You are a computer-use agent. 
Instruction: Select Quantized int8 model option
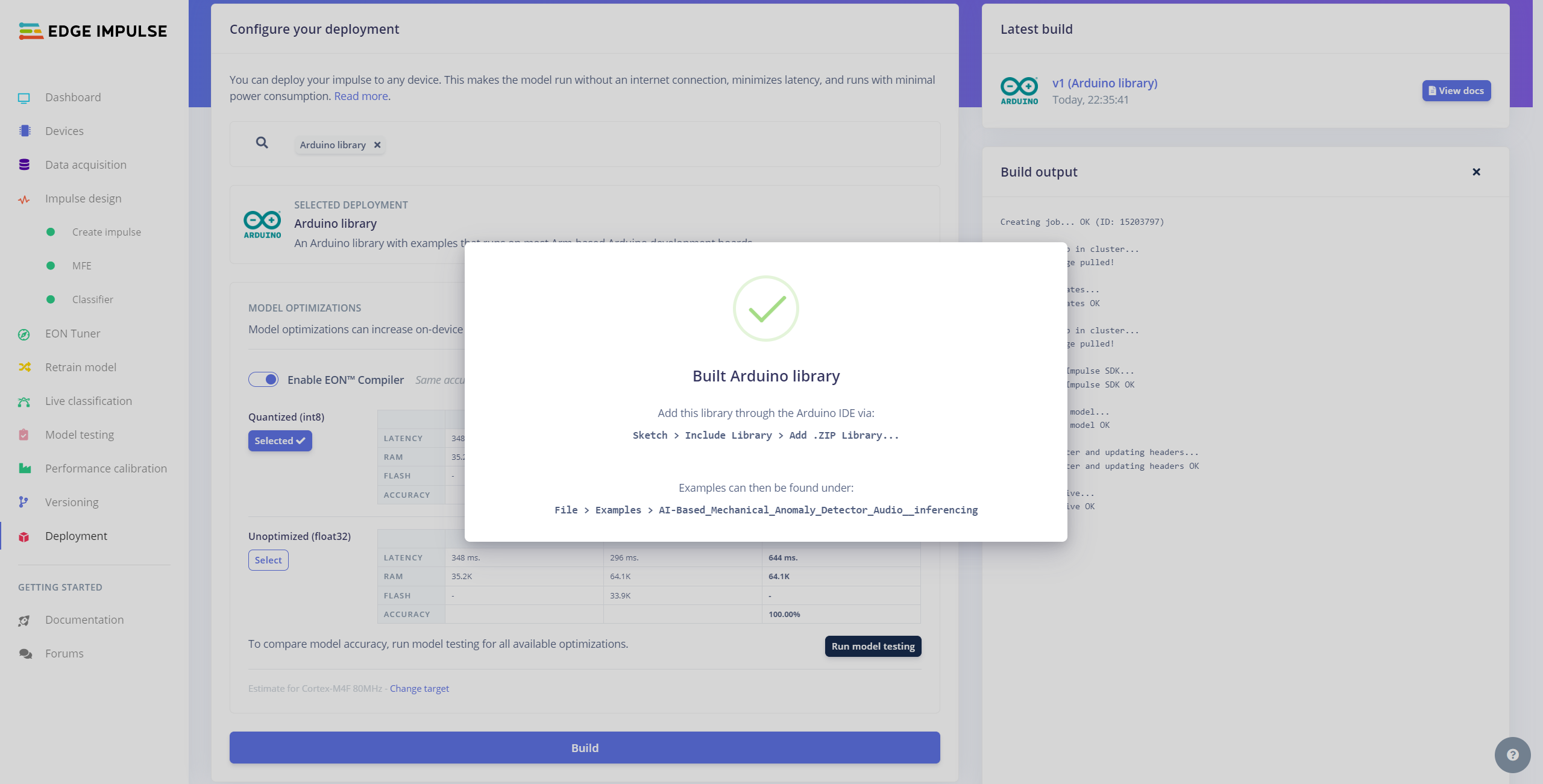pos(280,440)
